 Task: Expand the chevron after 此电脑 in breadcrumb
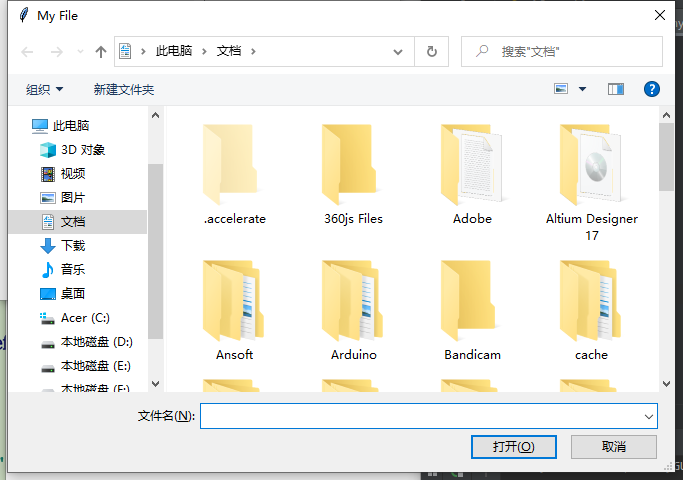coord(204,51)
